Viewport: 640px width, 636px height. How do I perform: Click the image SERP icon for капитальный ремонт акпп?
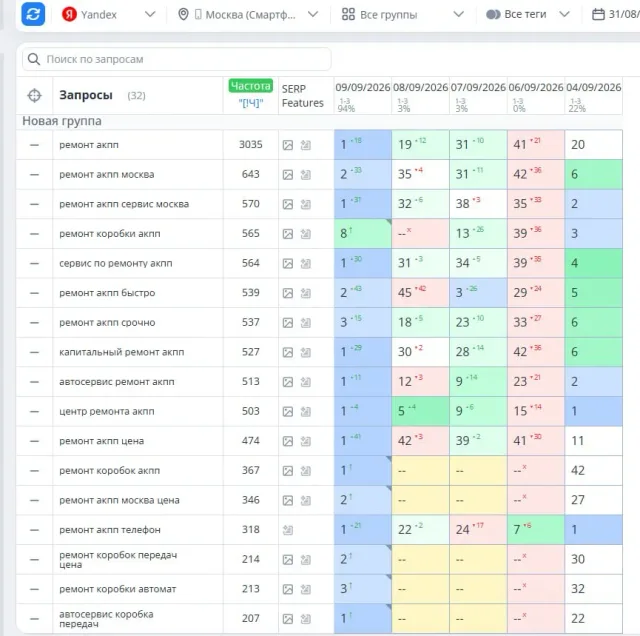pyautogui.click(x=288, y=352)
